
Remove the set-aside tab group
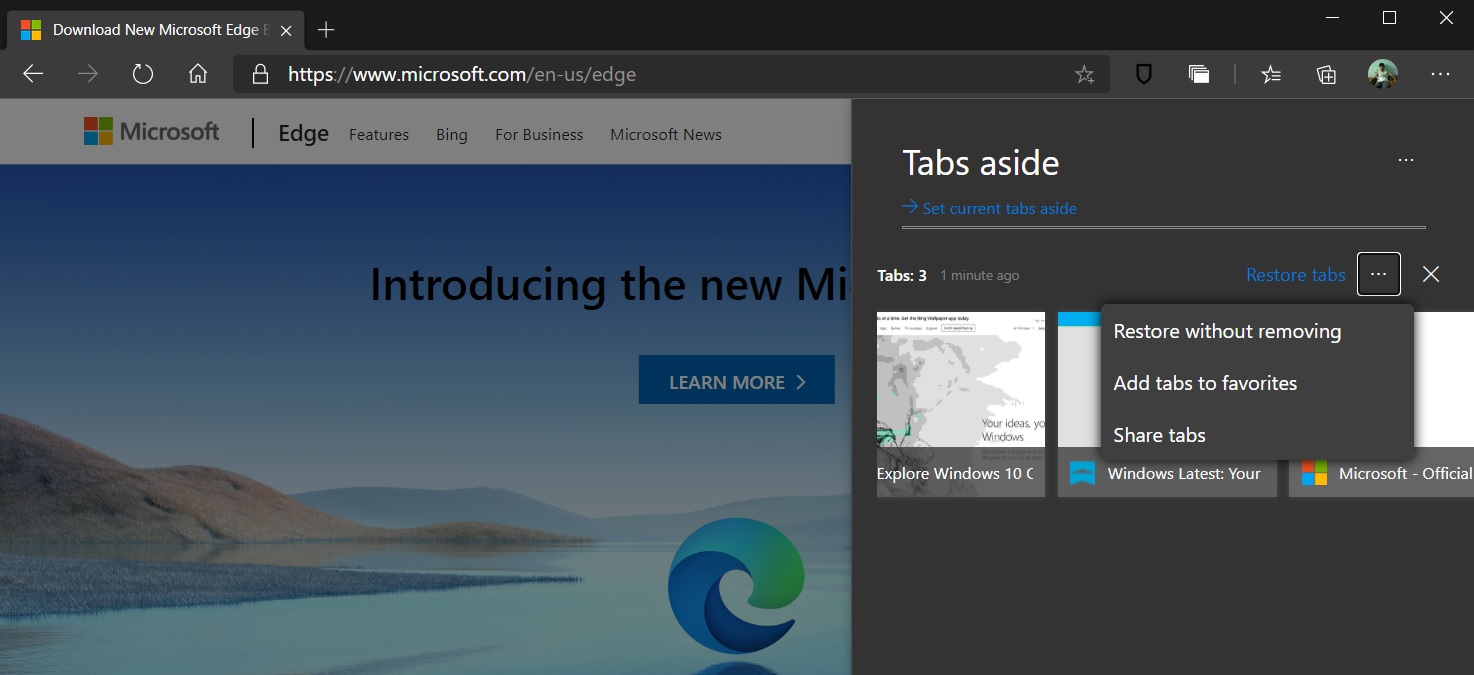(1431, 274)
